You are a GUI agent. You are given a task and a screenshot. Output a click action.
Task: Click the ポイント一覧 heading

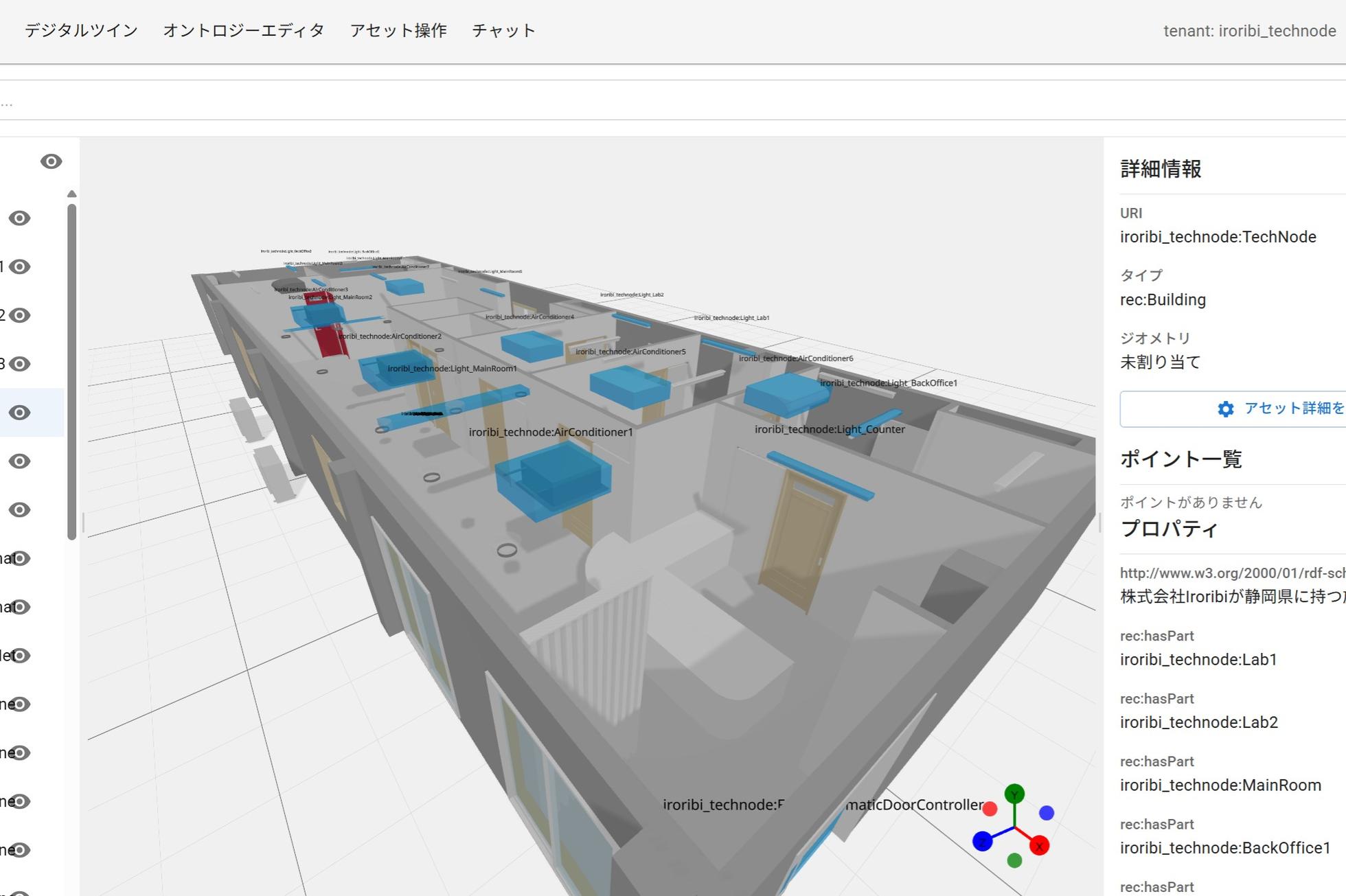point(1181,459)
